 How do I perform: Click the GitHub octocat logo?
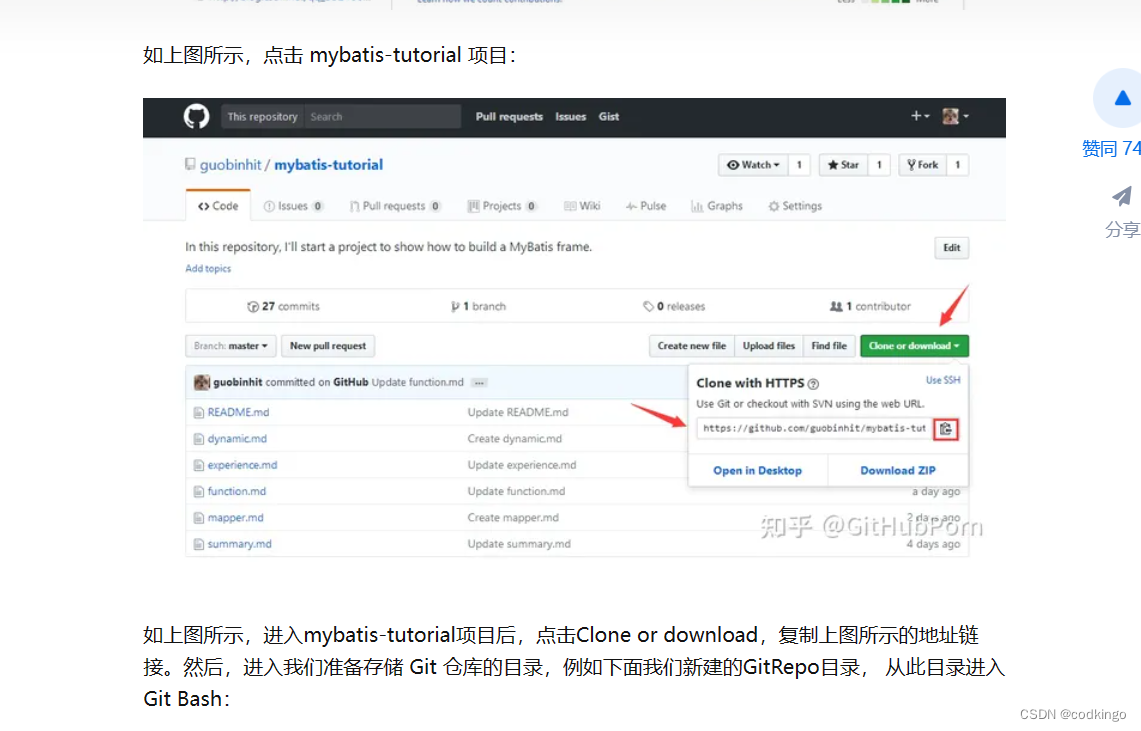click(196, 116)
